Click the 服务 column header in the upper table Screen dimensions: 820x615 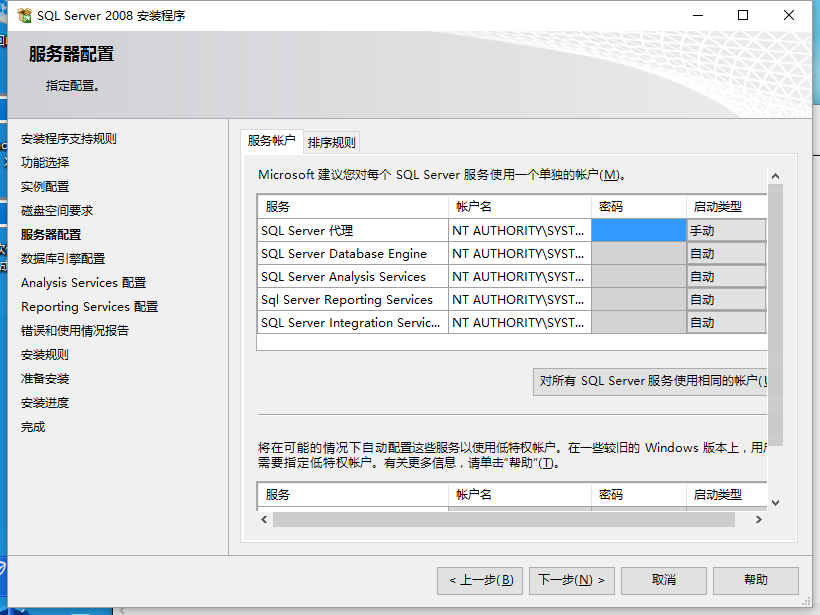[x=353, y=207]
